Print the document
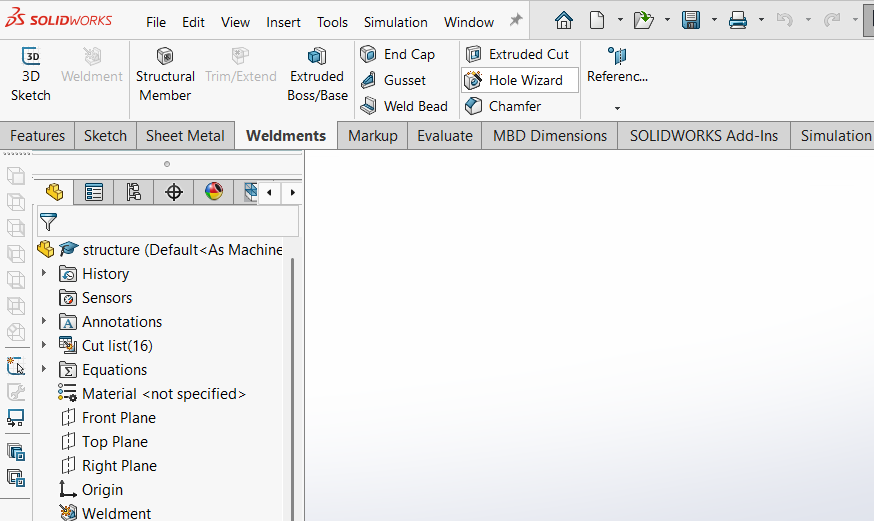 pyautogui.click(x=738, y=21)
